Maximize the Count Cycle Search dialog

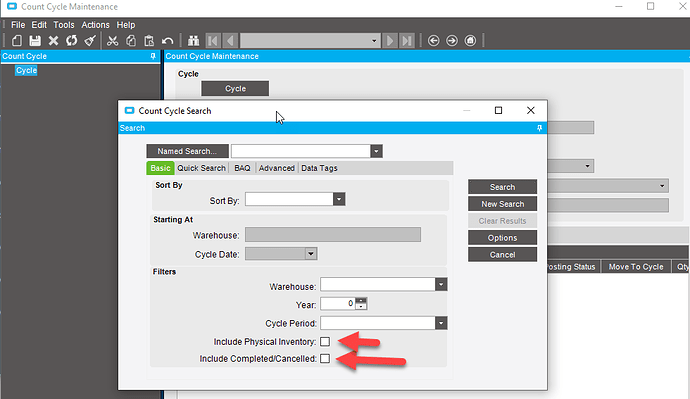pyautogui.click(x=498, y=110)
